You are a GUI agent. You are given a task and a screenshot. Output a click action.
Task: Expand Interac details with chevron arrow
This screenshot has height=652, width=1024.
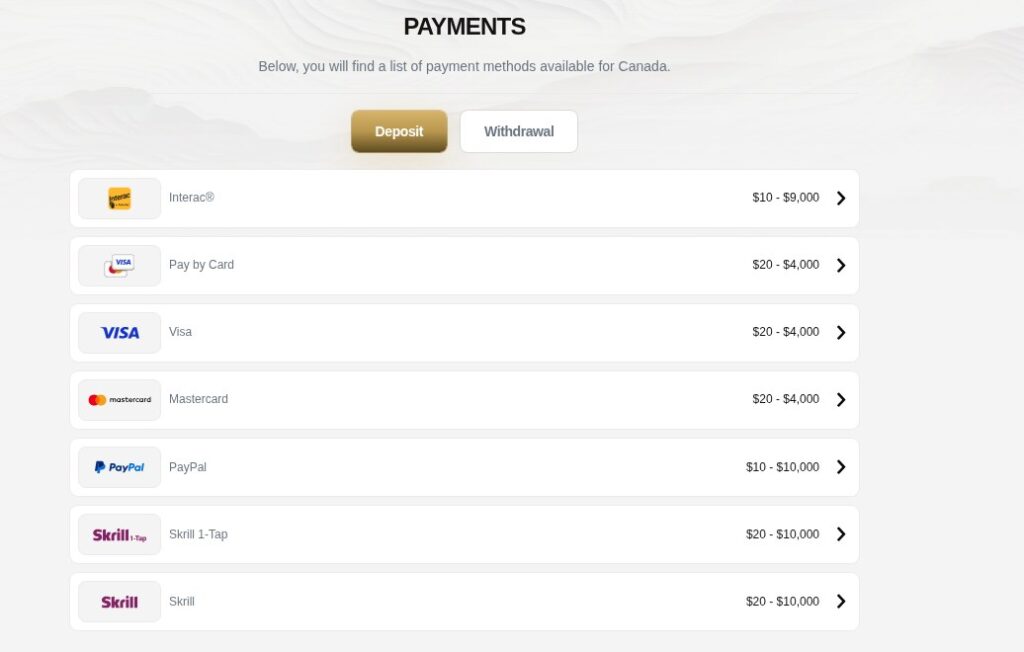[x=841, y=198]
